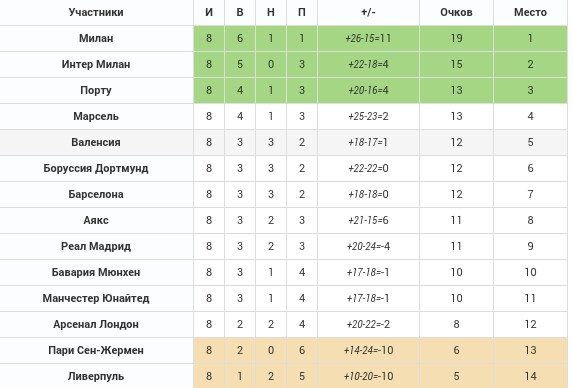573x388 pixels.
Task: Click the Арсенал Лондон team name
Action: pos(96,324)
